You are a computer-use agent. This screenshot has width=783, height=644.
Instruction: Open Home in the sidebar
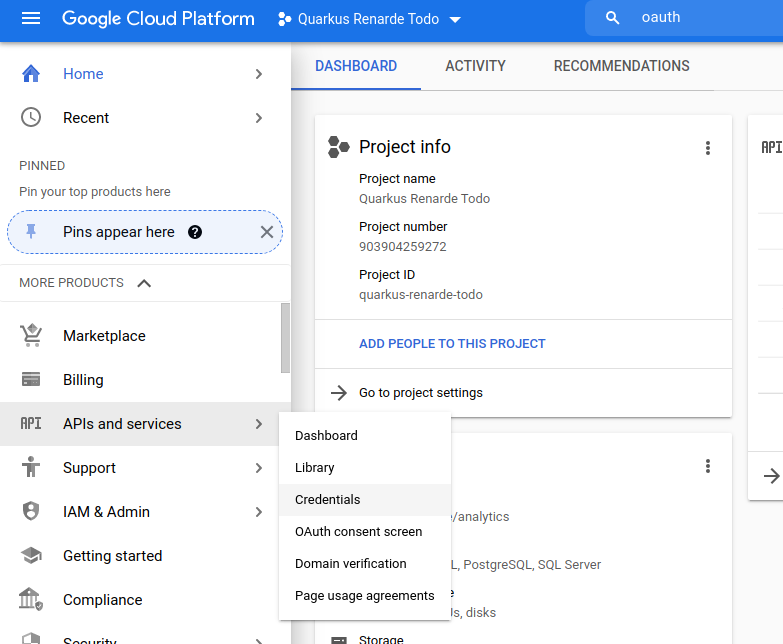click(x=145, y=74)
